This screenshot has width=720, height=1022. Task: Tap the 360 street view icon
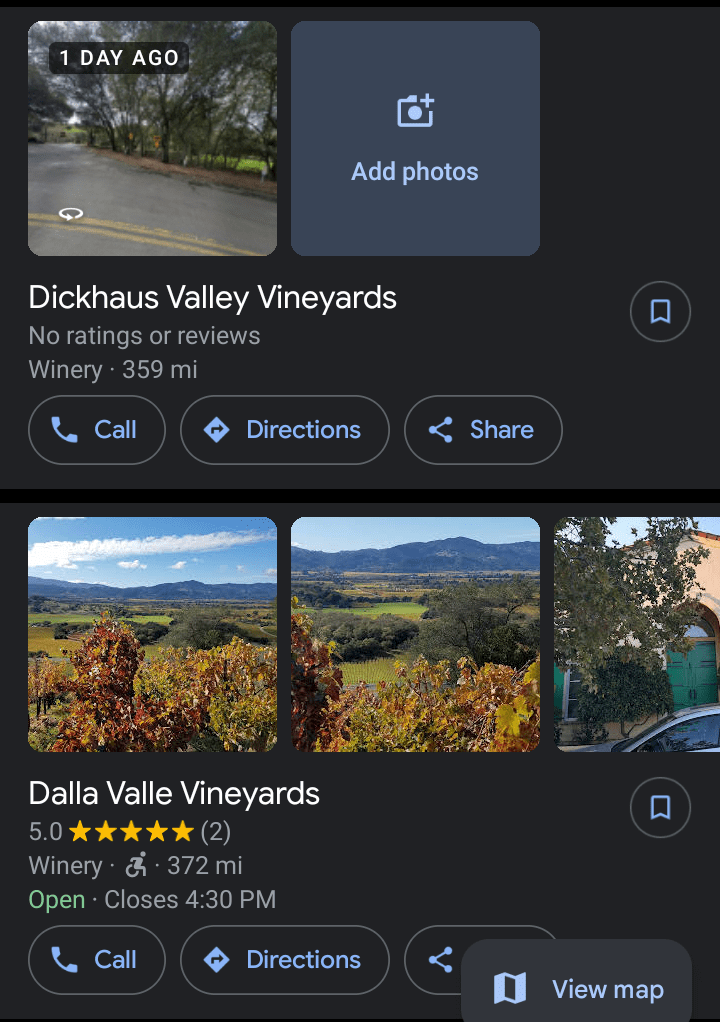(71, 213)
